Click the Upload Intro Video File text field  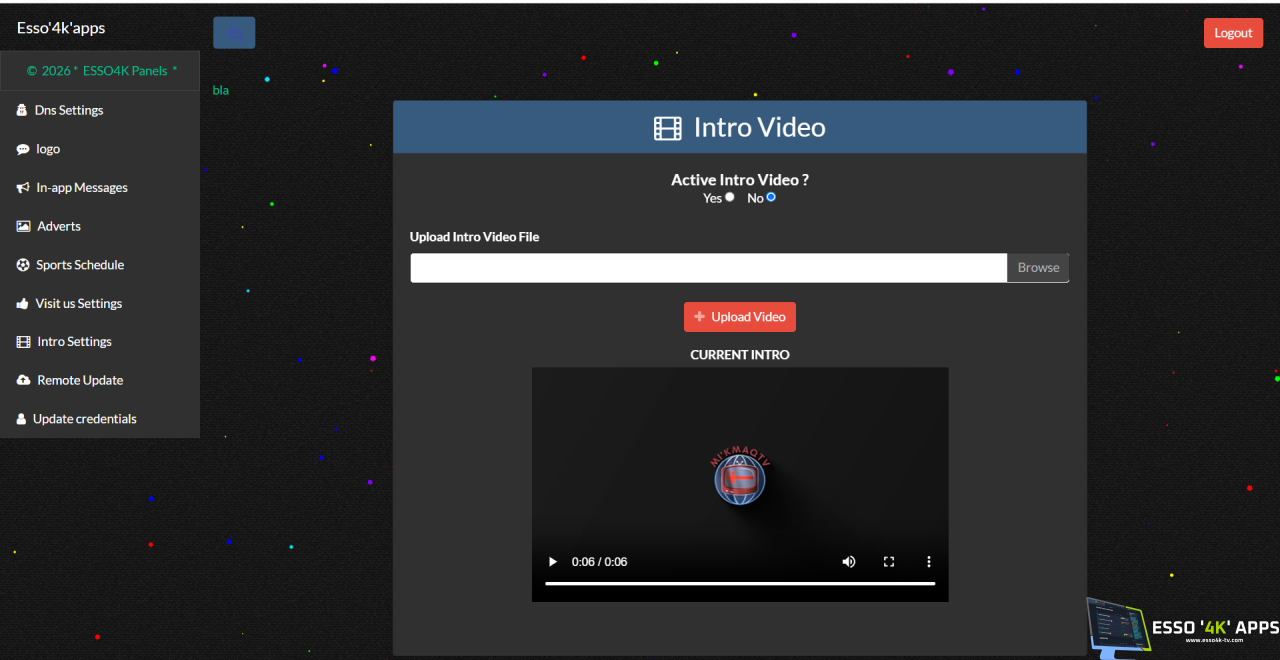click(x=708, y=268)
